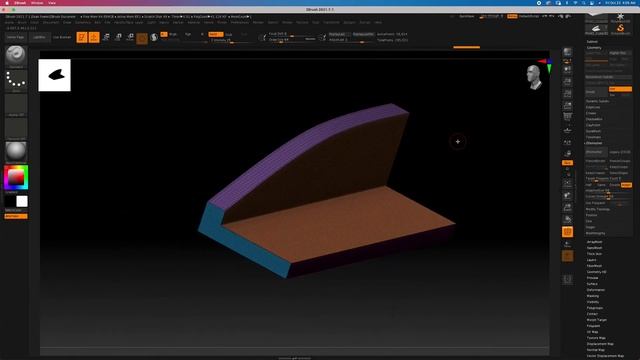This screenshot has height=360, width=640.
Task: Toggle Zsub sculpt mode
Action: pos(229,34)
